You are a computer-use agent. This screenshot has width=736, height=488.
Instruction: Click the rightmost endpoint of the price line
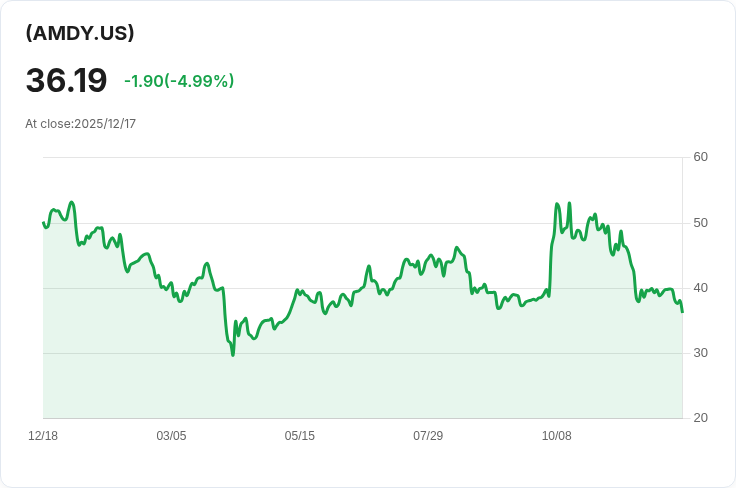pos(682,312)
